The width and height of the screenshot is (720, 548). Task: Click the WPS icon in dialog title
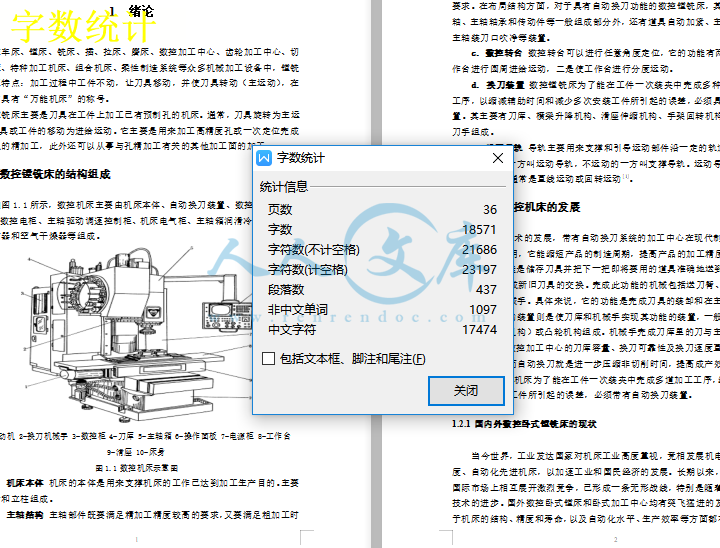(x=264, y=158)
